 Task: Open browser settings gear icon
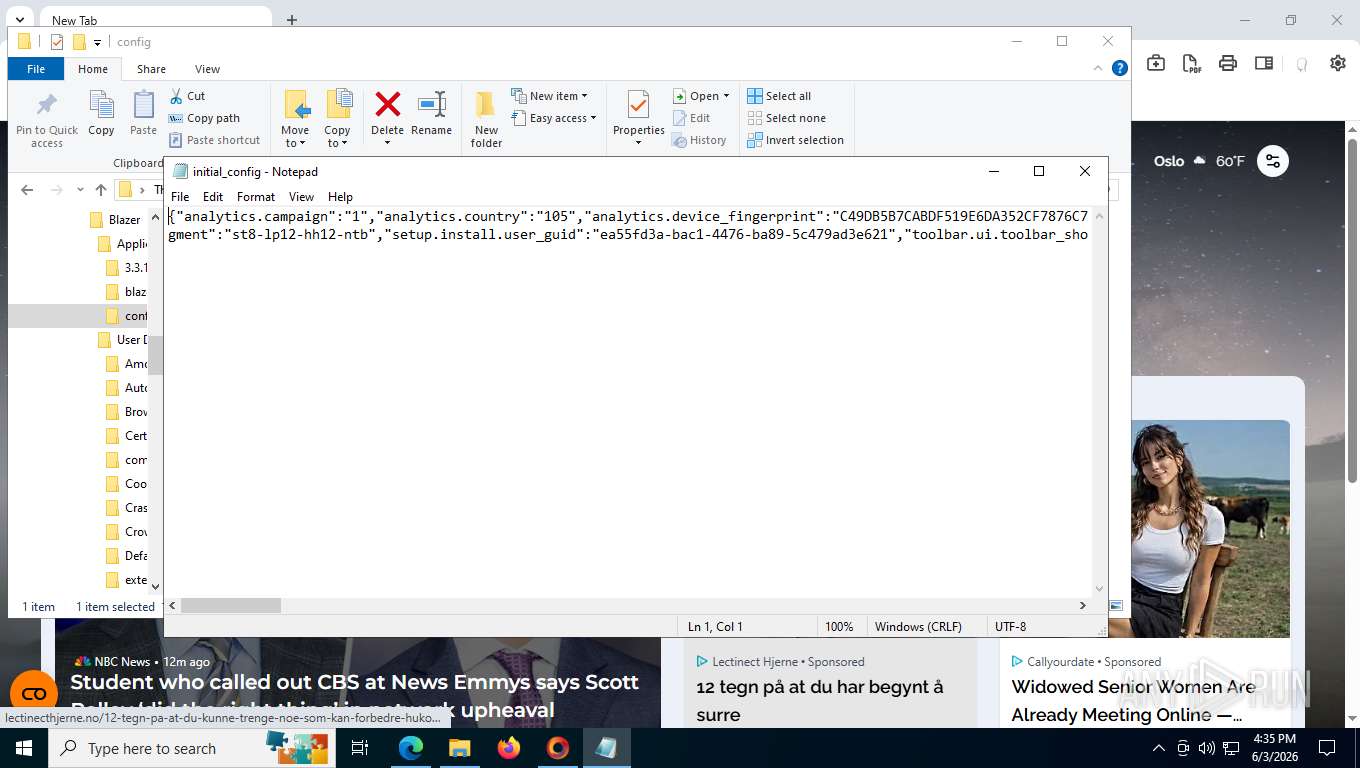[x=1338, y=63]
